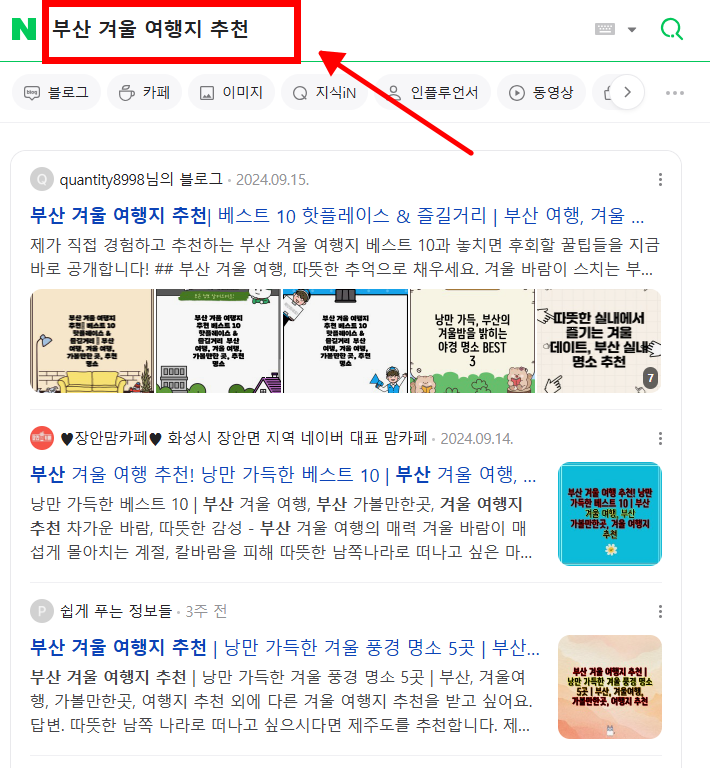The height and width of the screenshot is (768, 710).
Task: Expand the keyboard input dropdown arrow
Action: point(632,29)
